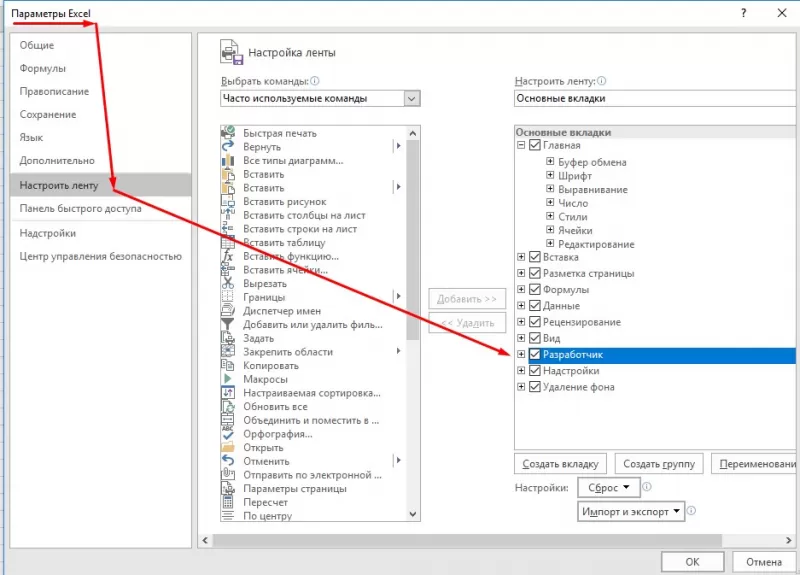Open the Правописание options category
The height and width of the screenshot is (575, 800).
point(54,91)
